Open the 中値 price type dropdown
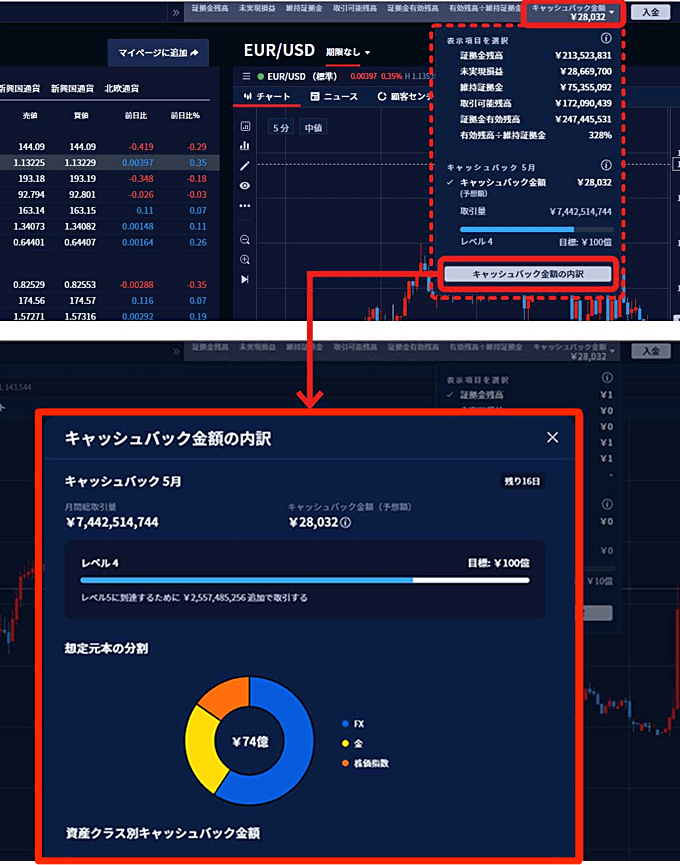 [x=313, y=128]
